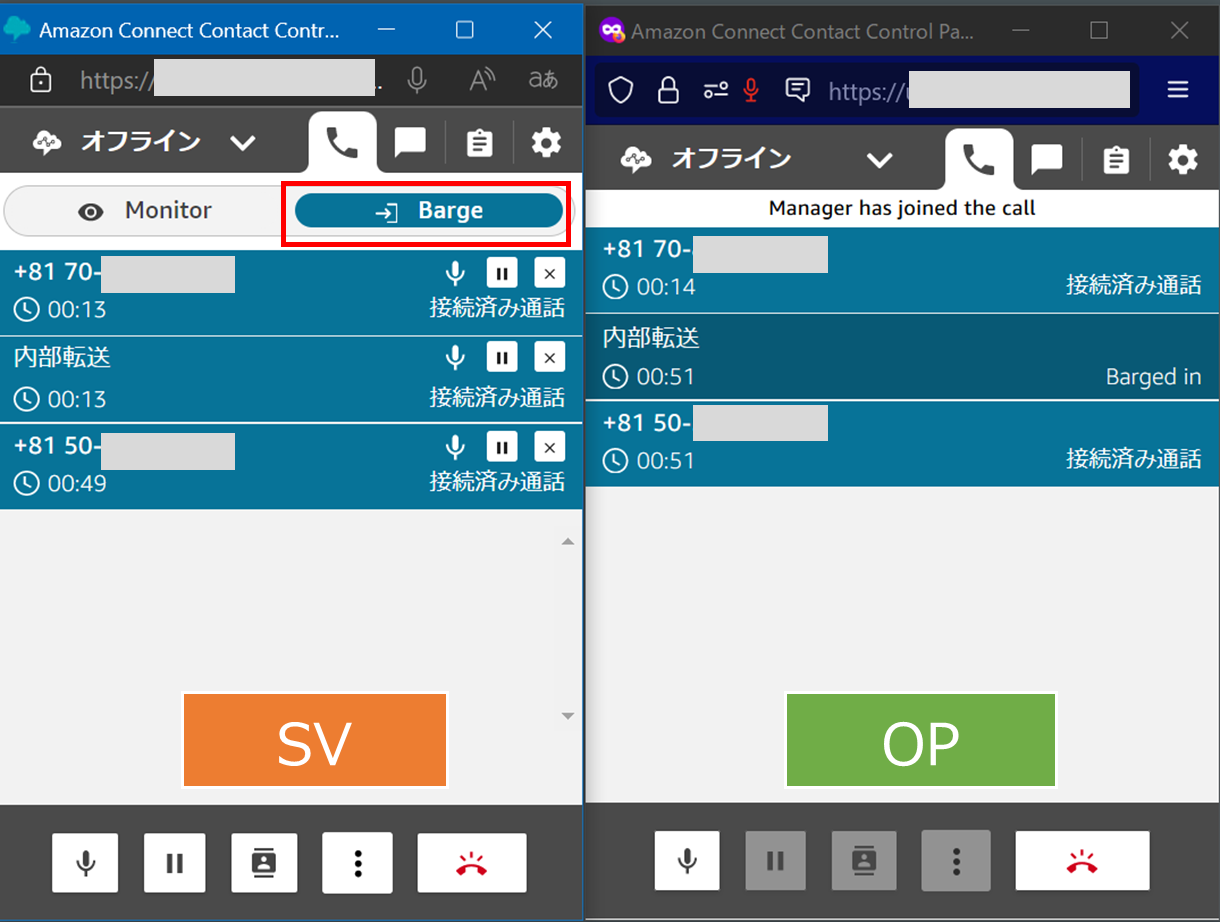The height and width of the screenshot is (922, 1220).
Task: Select the +81 50 call row in OP window
Action: (x=902, y=444)
